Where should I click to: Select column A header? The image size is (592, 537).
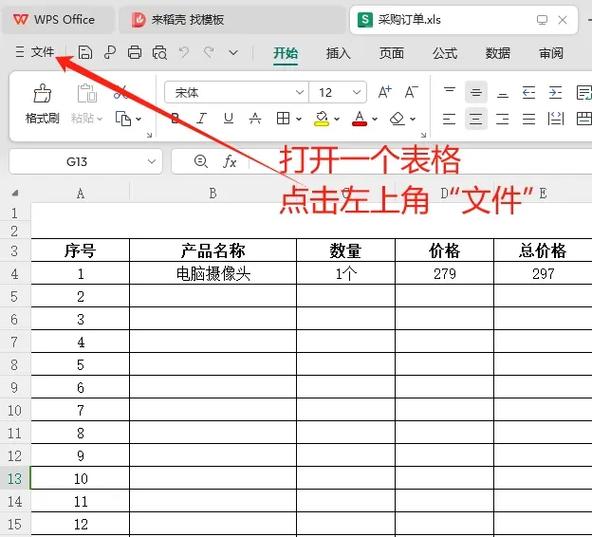[80, 193]
